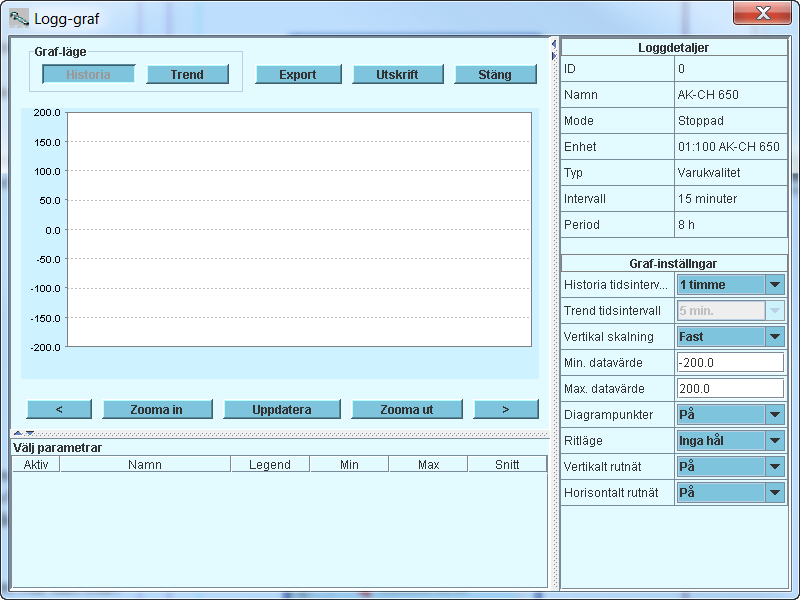The width and height of the screenshot is (800, 600).
Task: Click the Namn value AK-CH 650
Action: click(708, 94)
